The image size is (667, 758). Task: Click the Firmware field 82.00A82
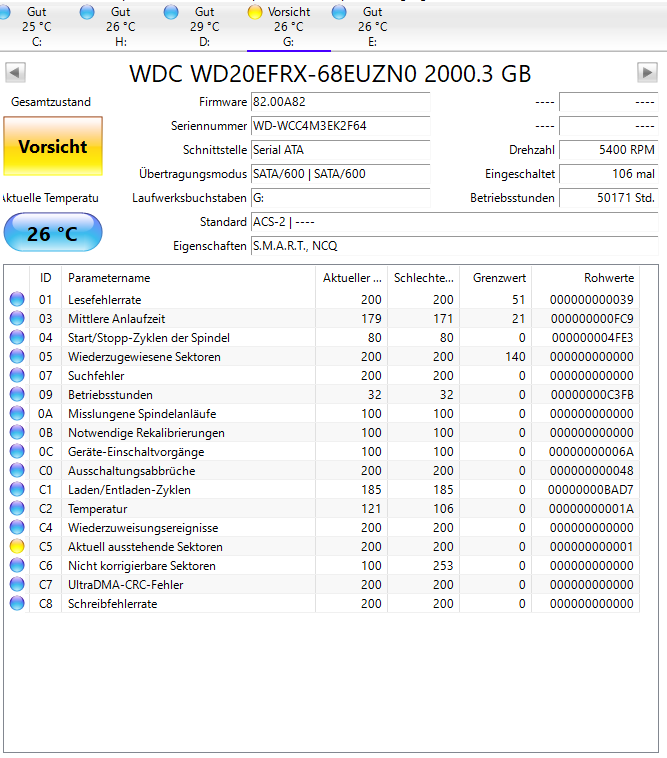(340, 102)
